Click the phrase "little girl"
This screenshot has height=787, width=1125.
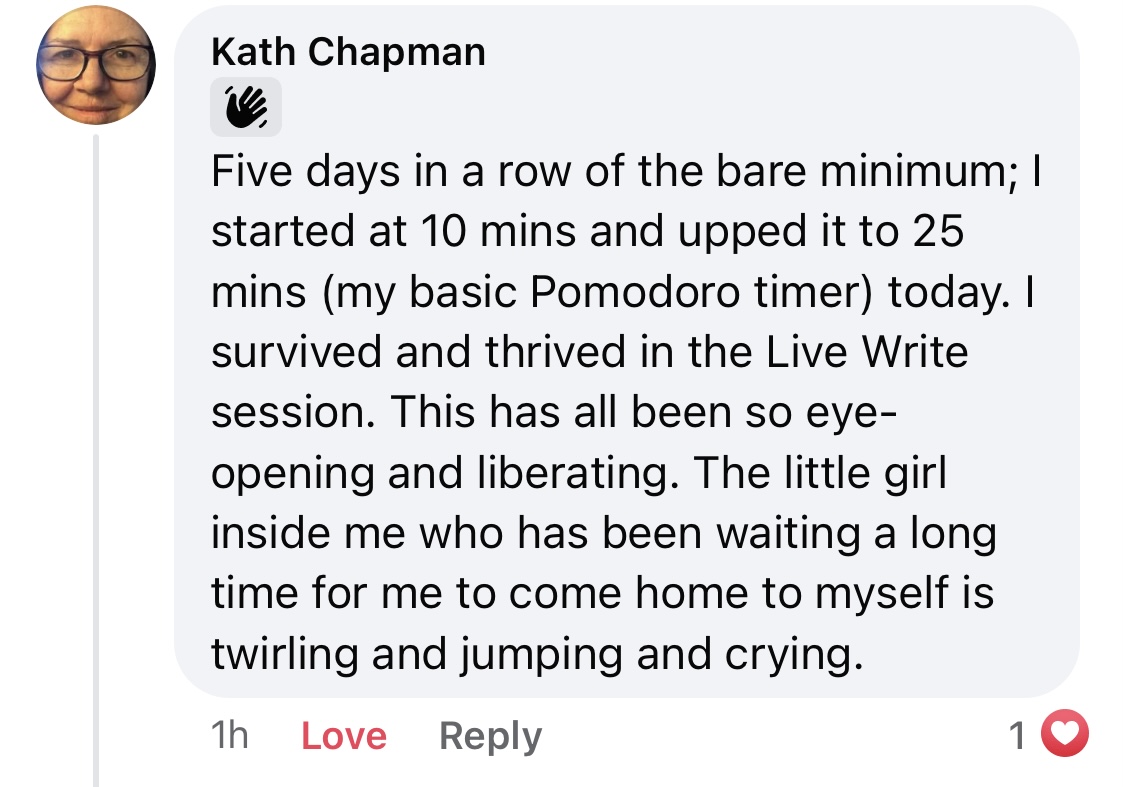[859, 471]
